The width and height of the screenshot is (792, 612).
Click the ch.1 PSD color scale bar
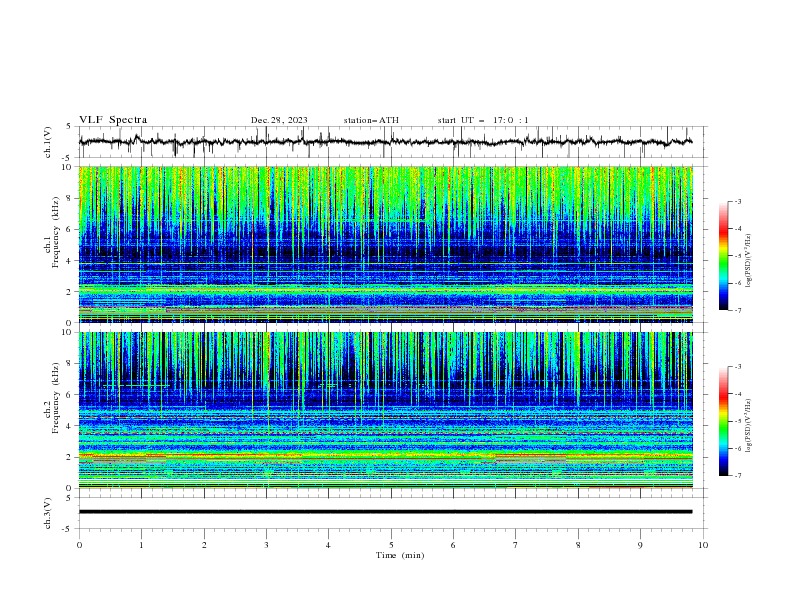(x=724, y=255)
